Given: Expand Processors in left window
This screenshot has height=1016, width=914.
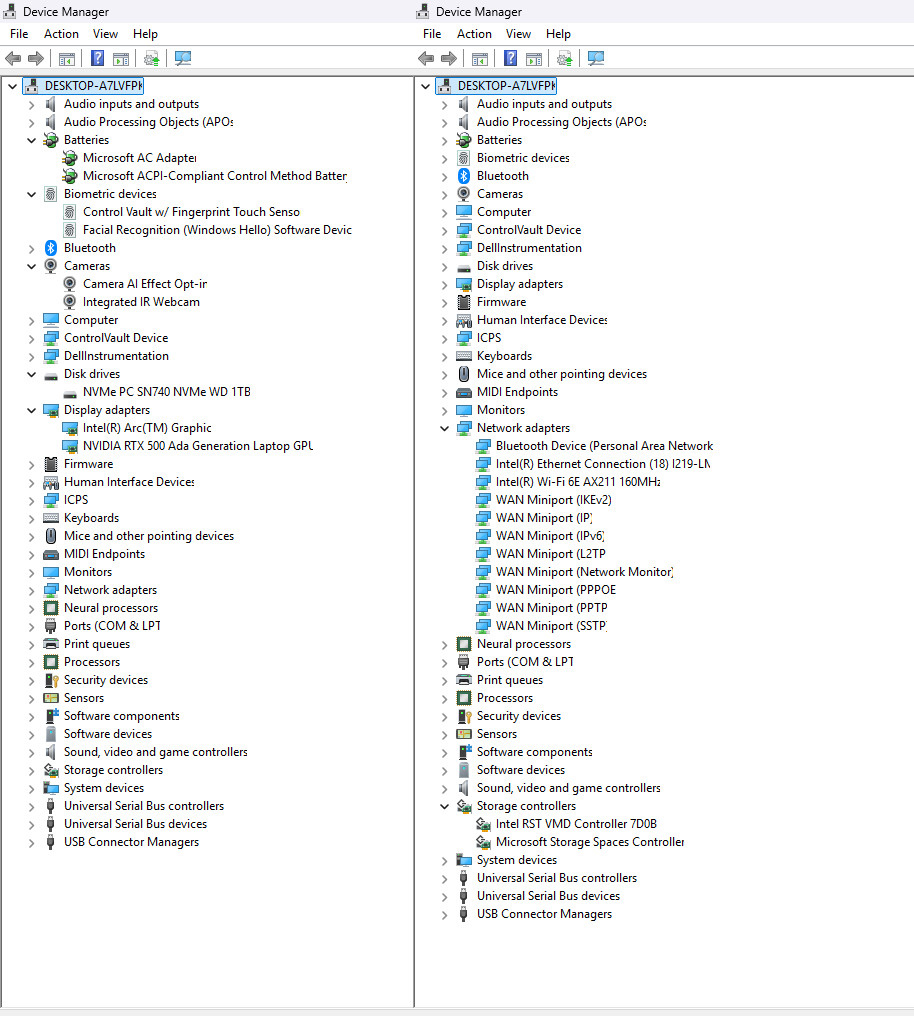Looking at the screenshot, I should [31, 662].
